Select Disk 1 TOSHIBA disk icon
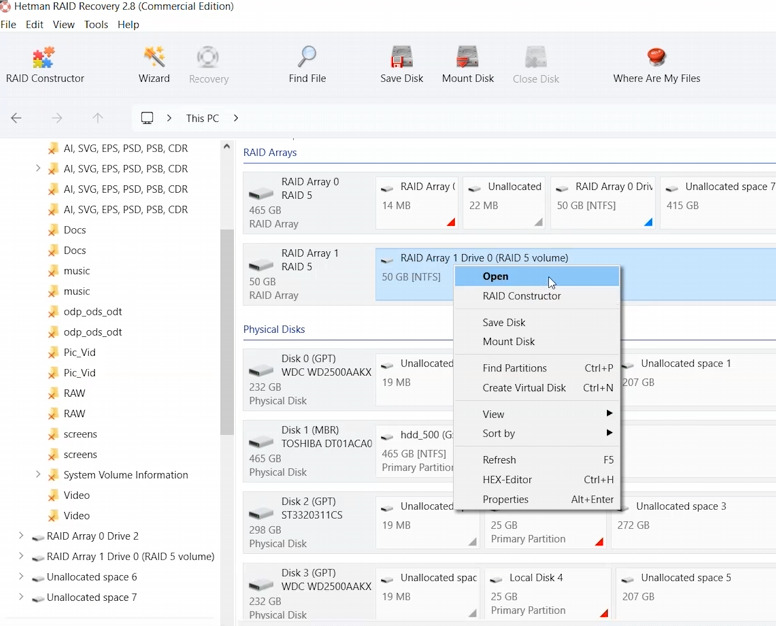 [x=261, y=441]
